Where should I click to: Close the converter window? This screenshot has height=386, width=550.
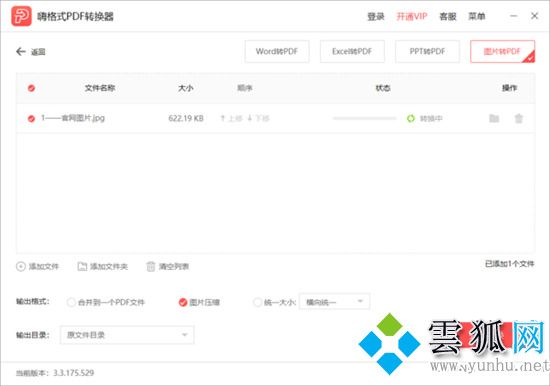[535, 16]
